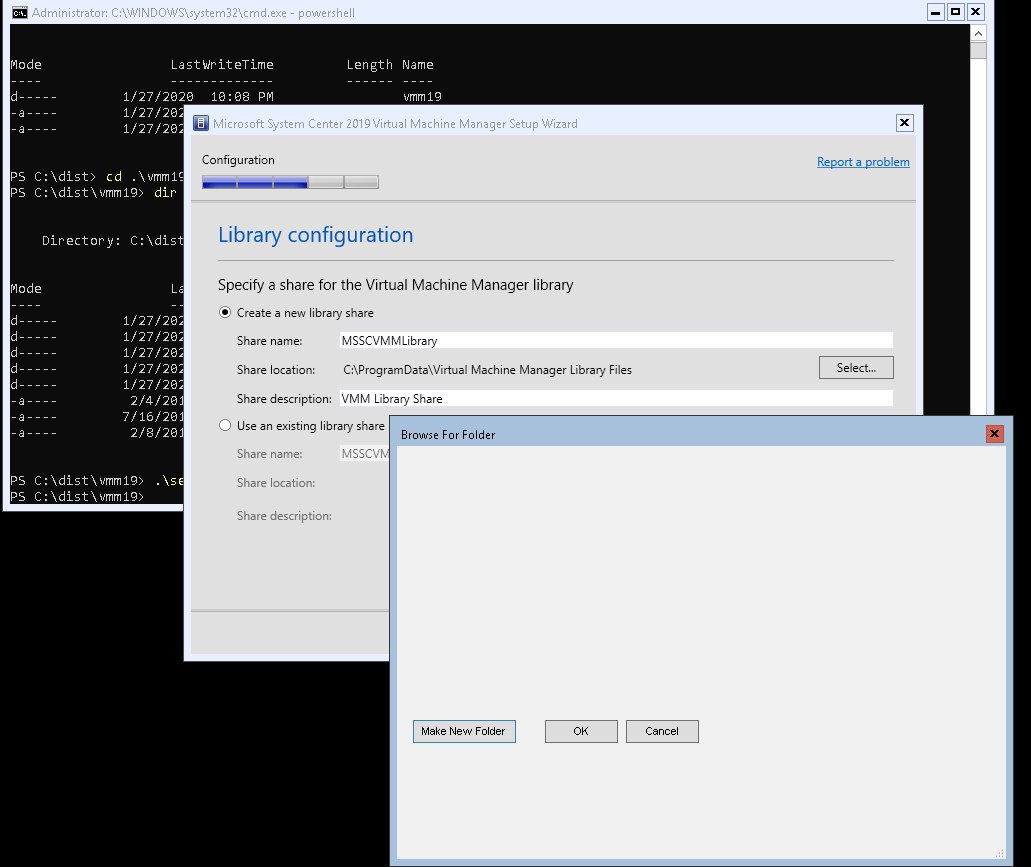Click the share location path text

[x=487, y=369]
